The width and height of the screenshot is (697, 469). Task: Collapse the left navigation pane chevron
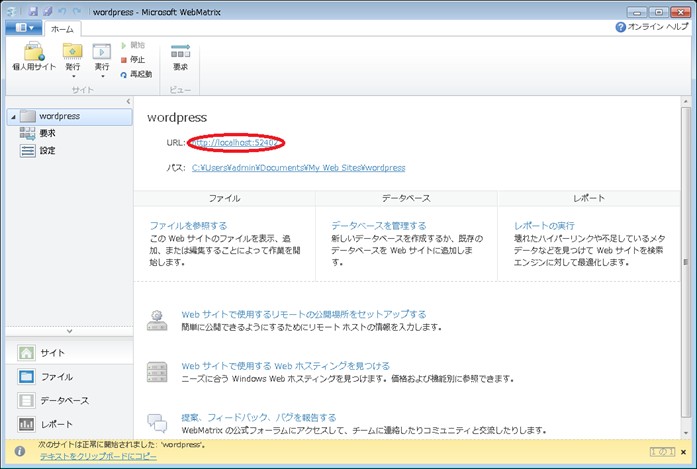click(x=128, y=101)
